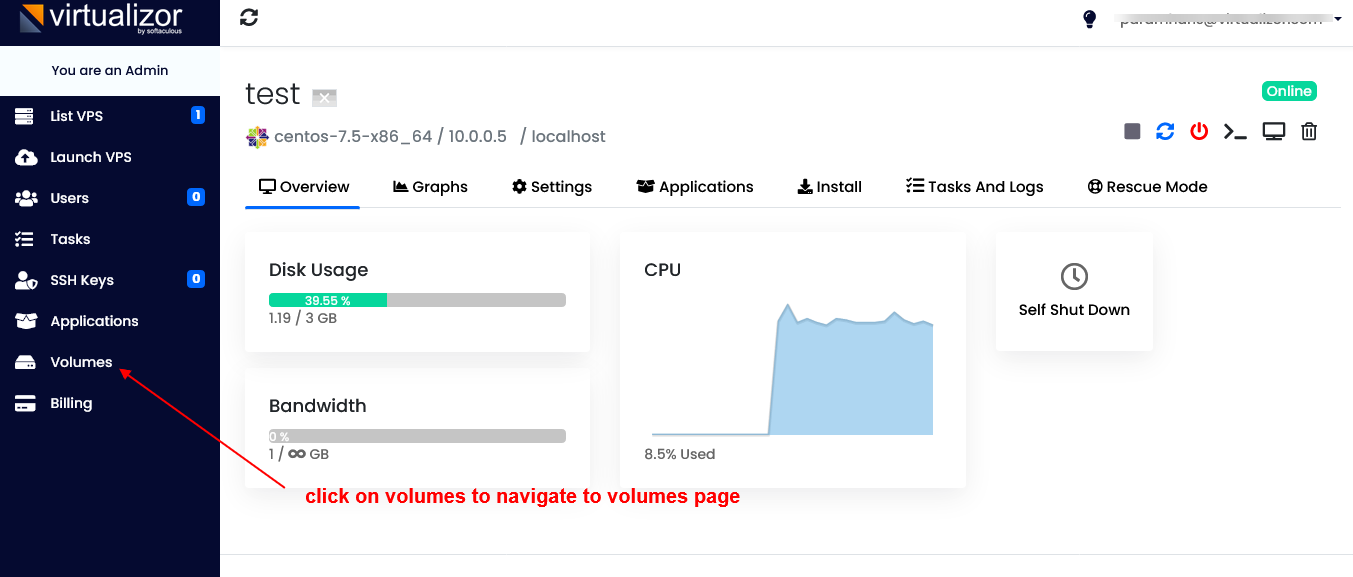The height and width of the screenshot is (577, 1353).
Task: Click the refresh icon in top bar
Action: (x=249, y=18)
